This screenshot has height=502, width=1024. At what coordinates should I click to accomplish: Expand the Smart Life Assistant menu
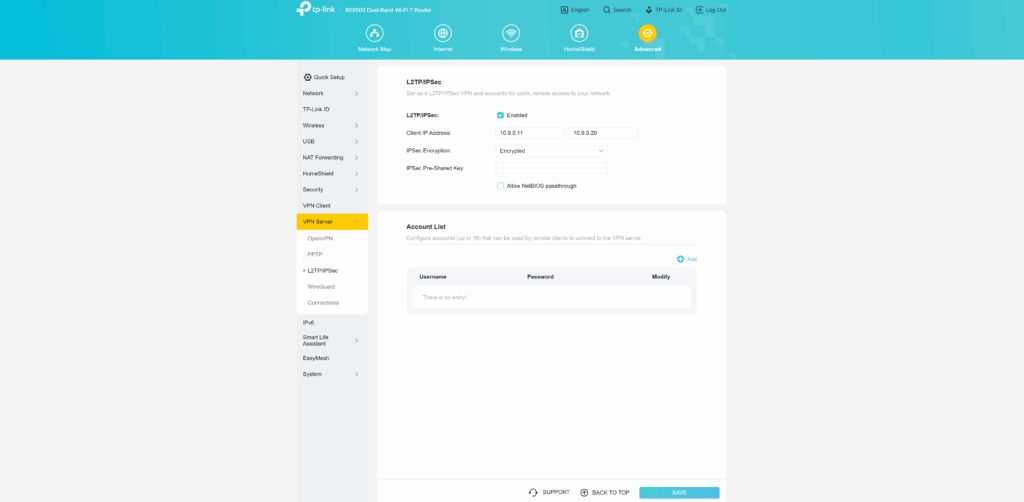point(332,341)
